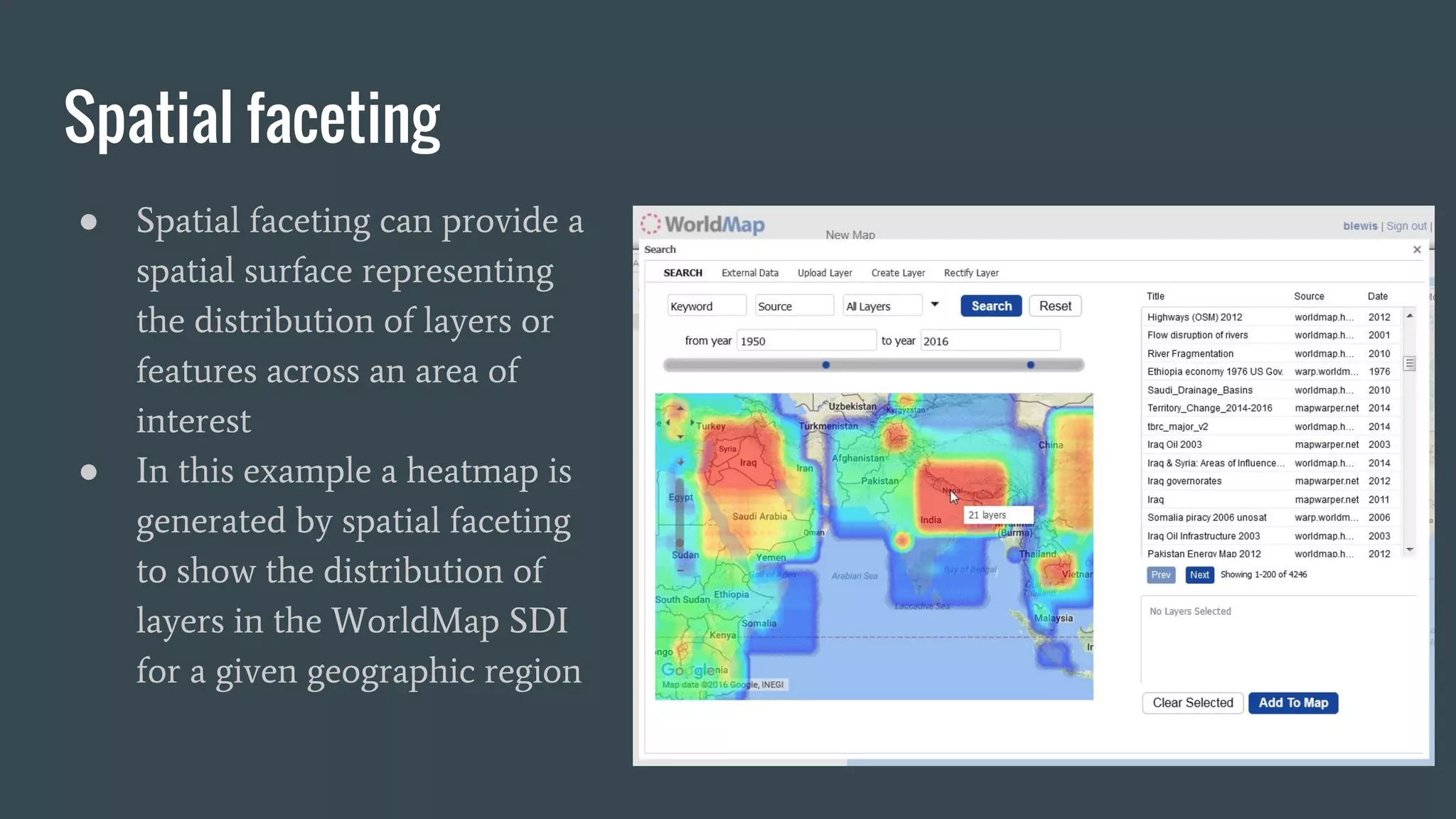
Task: Click the Clear Selected button
Action: pyautogui.click(x=1193, y=703)
